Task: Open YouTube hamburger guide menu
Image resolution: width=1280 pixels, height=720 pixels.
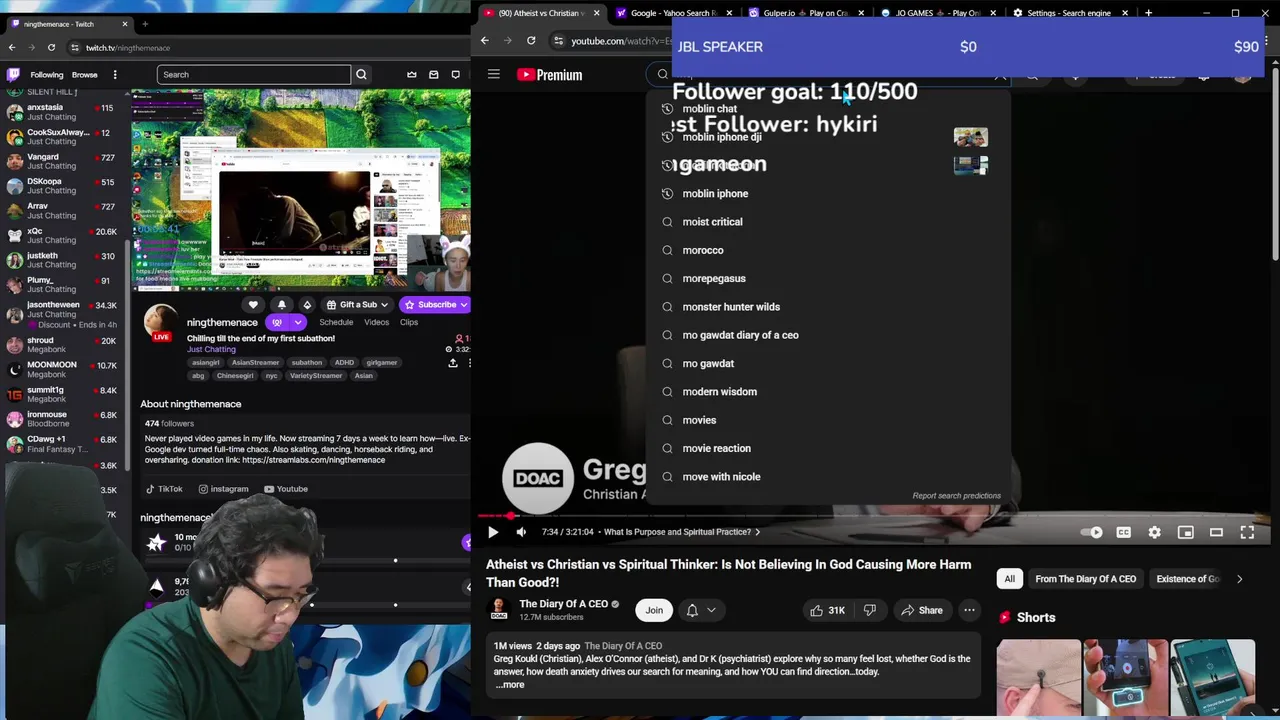Action: pos(493,74)
